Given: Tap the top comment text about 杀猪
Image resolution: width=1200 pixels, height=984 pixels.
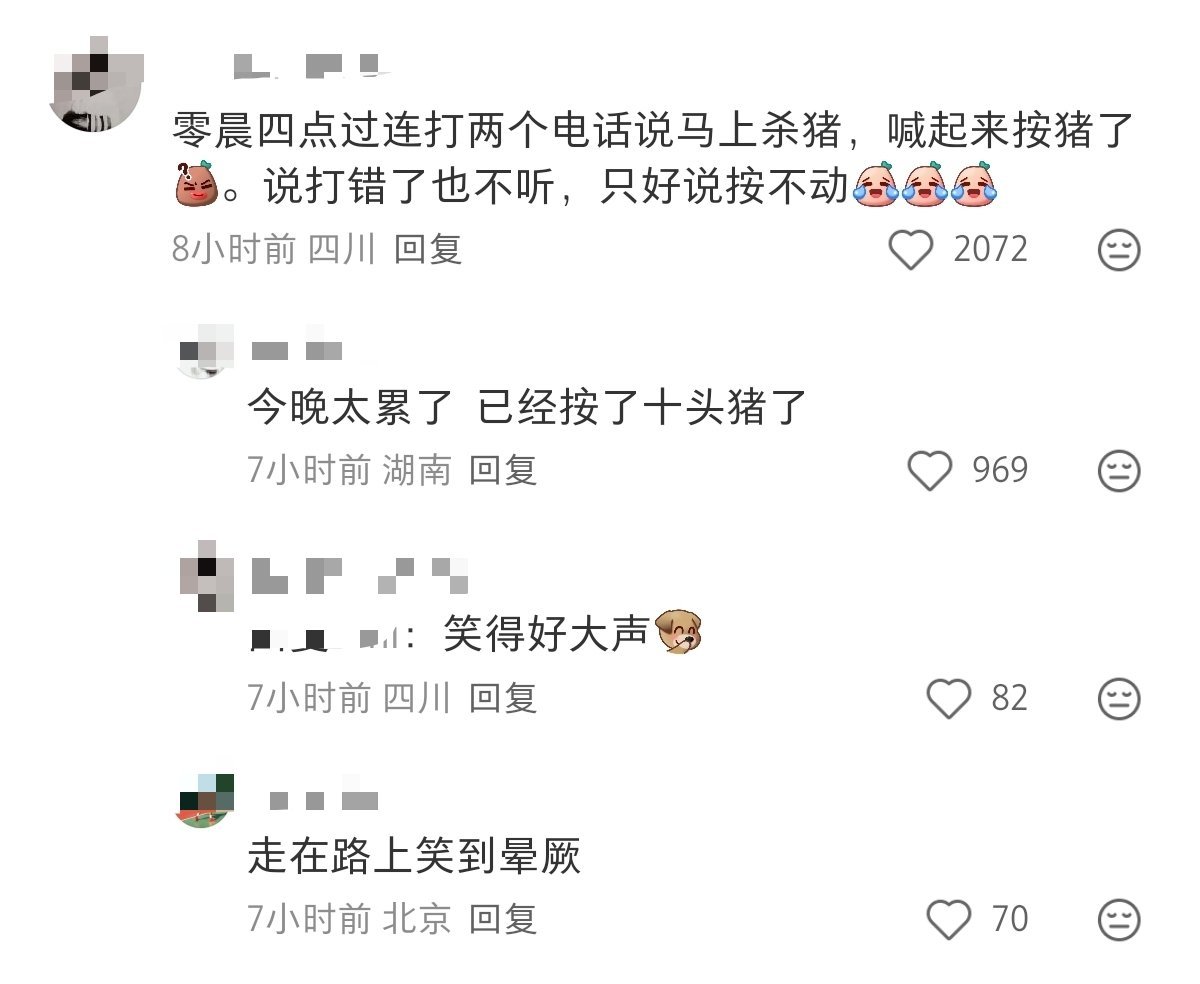Looking at the screenshot, I should 654,158.
